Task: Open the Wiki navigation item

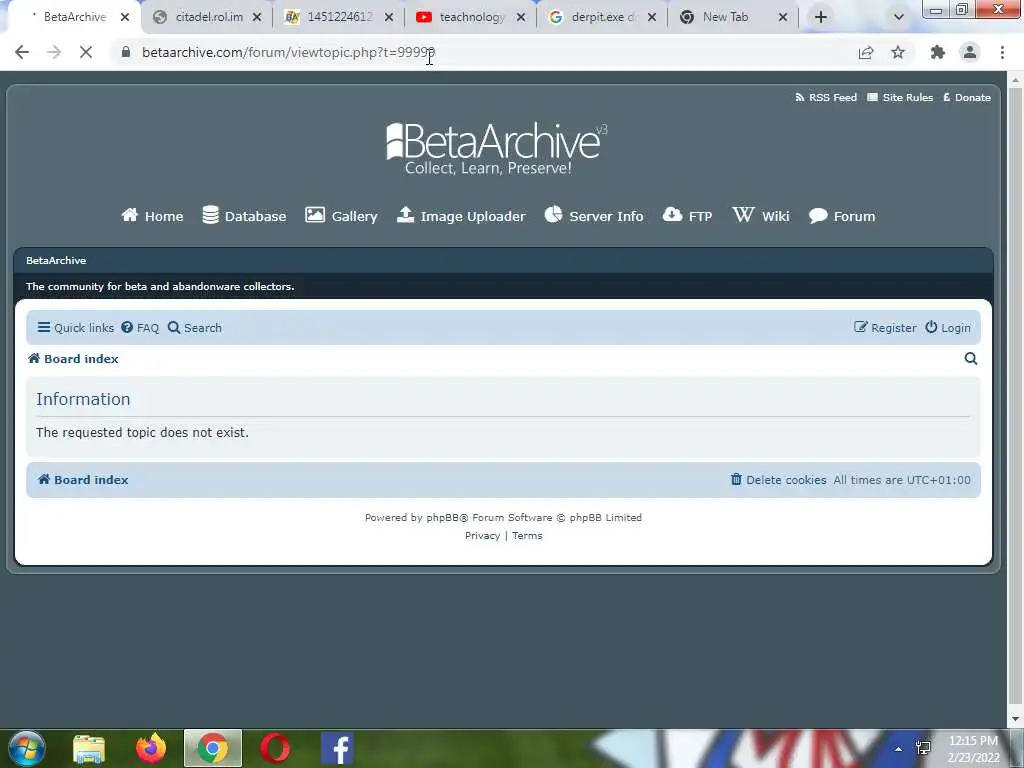Action: click(761, 216)
